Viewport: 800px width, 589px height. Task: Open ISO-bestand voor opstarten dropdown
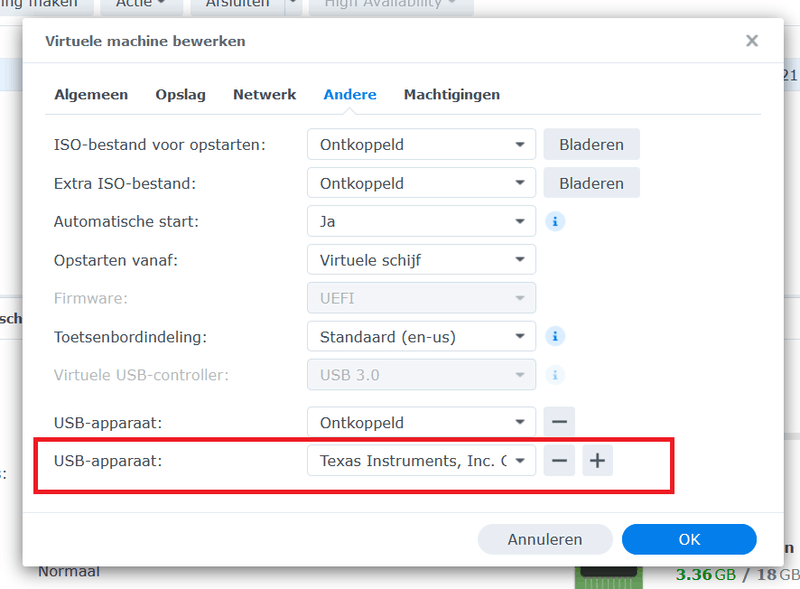[421, 144]
